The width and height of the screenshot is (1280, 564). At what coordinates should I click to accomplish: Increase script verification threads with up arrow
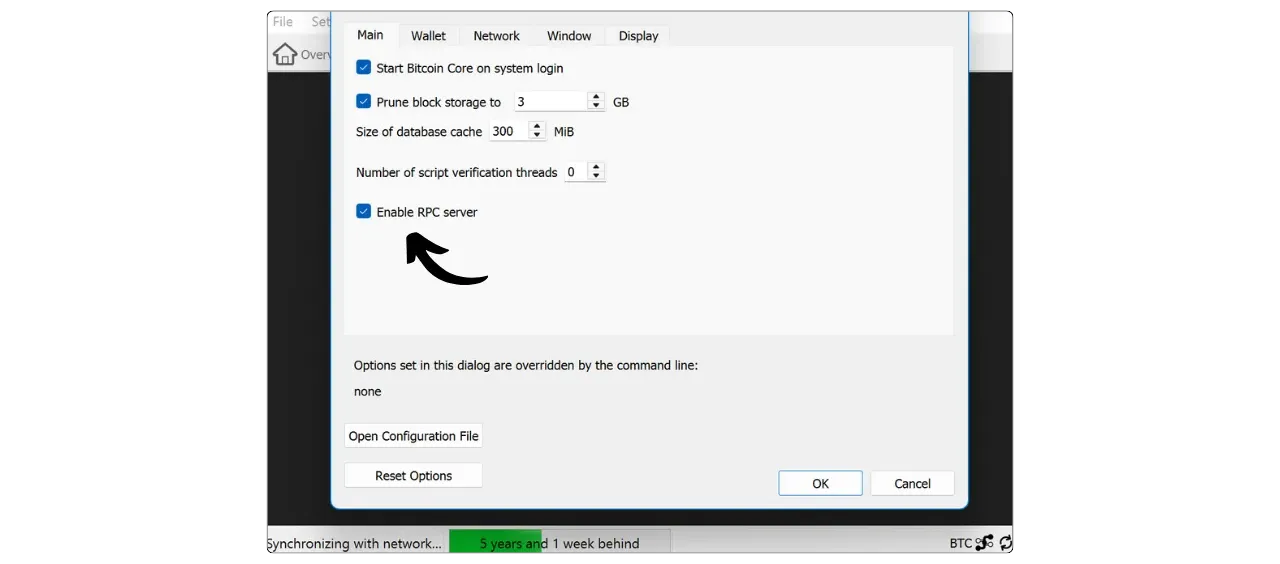tap(596, 167)
